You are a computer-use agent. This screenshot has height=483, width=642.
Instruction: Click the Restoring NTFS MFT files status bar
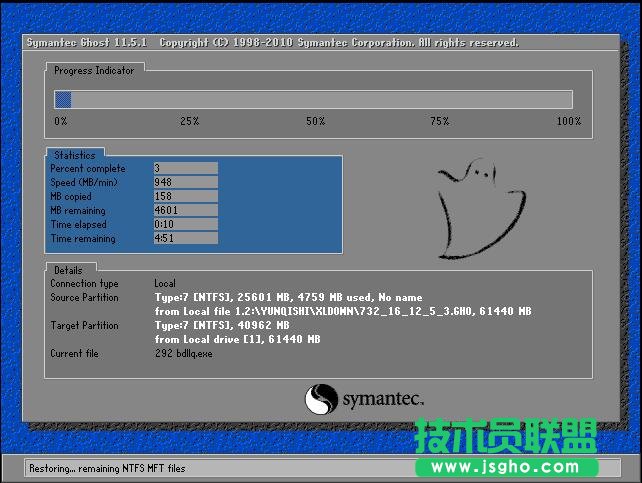click(107, 468)
